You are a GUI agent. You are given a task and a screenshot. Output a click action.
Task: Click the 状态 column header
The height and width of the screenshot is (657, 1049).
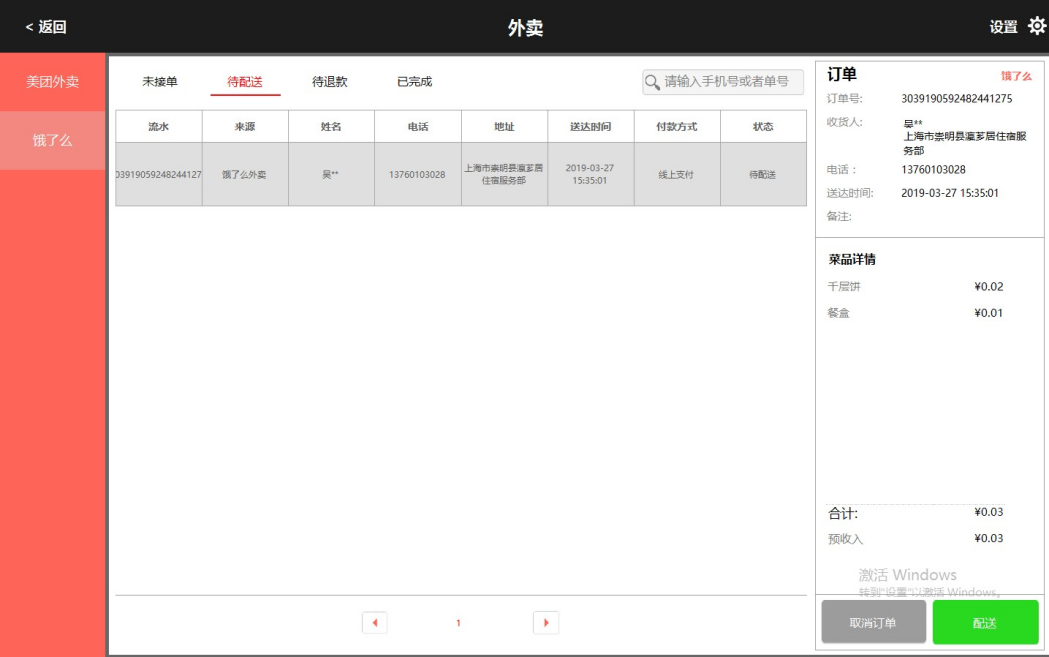click(763, 127)
